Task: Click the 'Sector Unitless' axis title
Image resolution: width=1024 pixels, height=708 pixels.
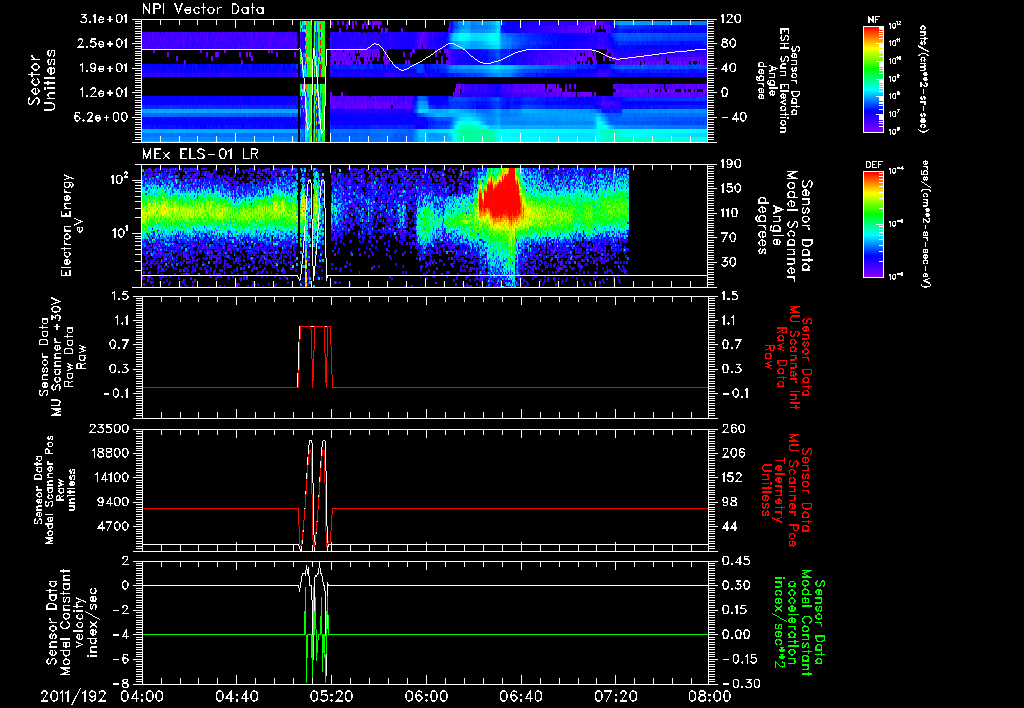Action: coord(42,80)
